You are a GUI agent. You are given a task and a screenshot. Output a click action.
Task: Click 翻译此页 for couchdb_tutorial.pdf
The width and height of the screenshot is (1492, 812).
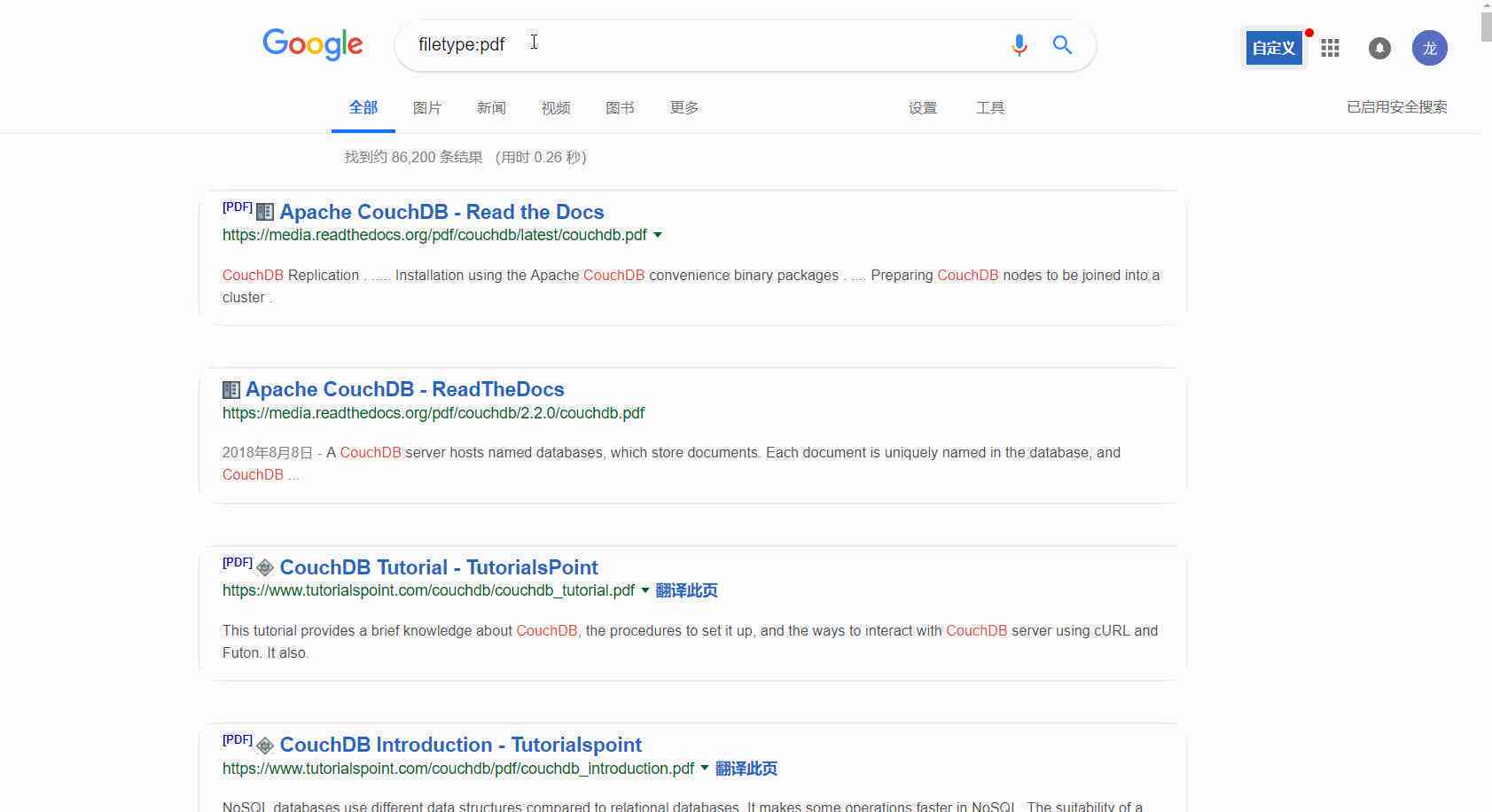click(x=686, y=590)
